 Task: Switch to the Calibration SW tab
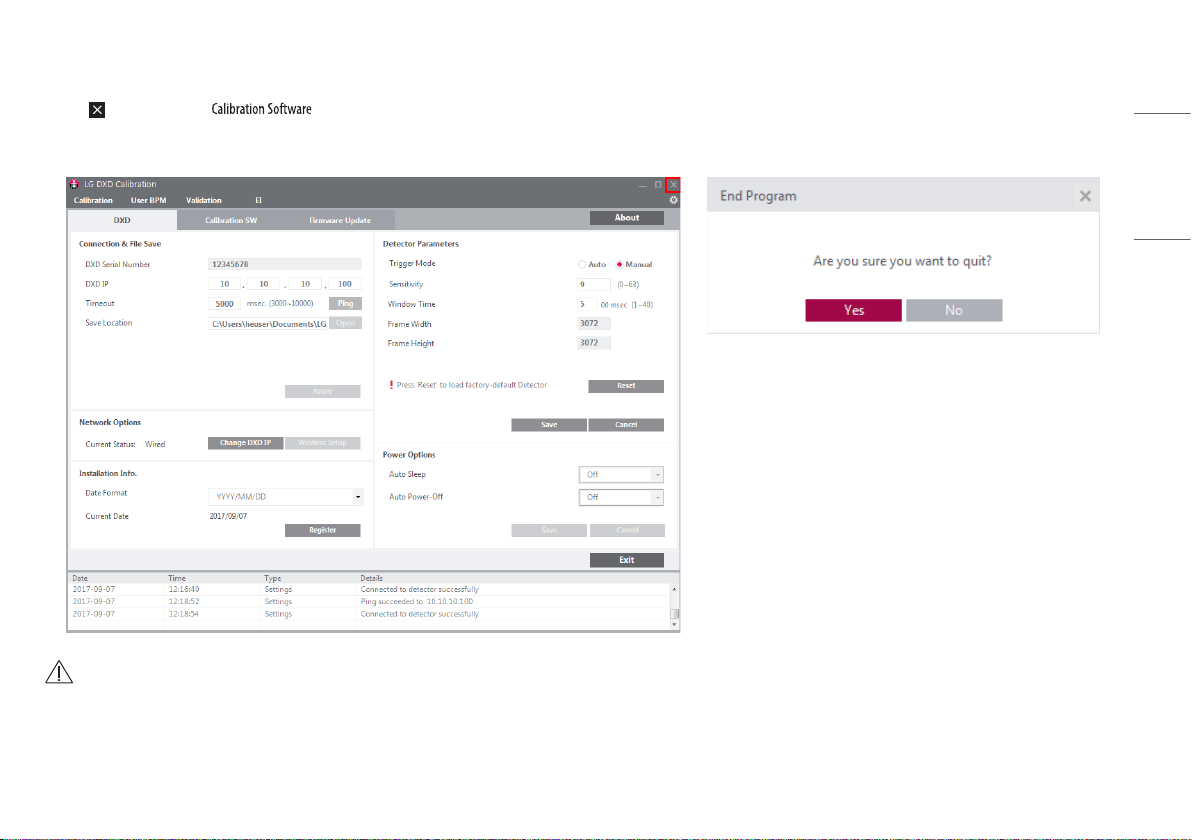coord(231,220)
